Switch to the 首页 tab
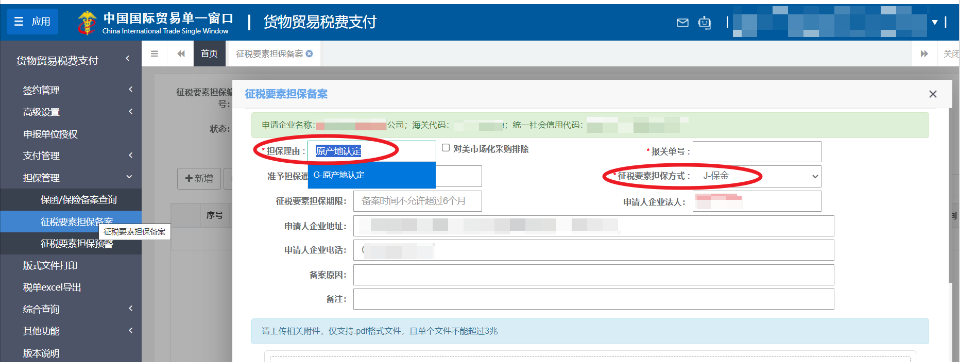The width and height of the screenshot is (960, 362). pyautogui.click(x=209, y=54)
